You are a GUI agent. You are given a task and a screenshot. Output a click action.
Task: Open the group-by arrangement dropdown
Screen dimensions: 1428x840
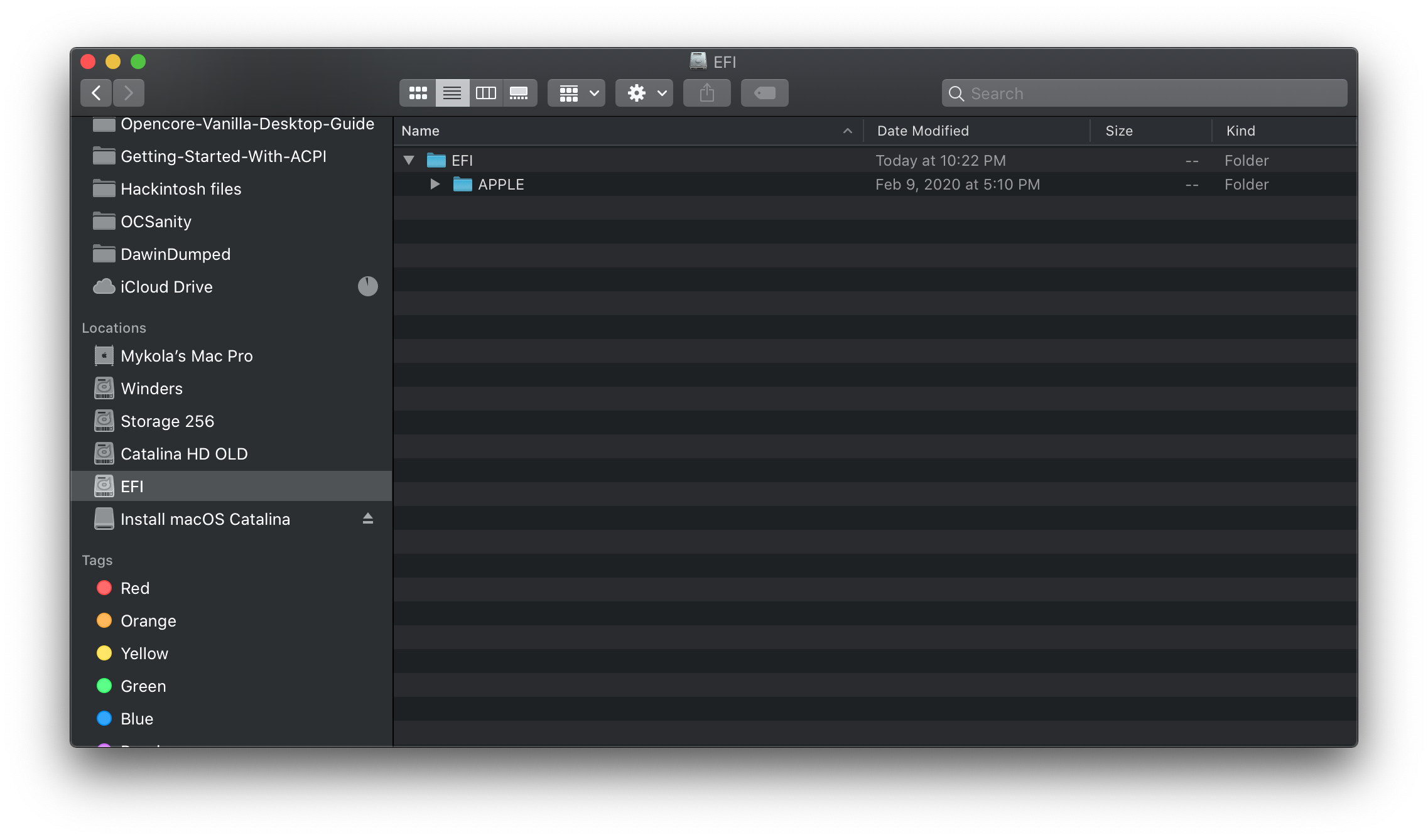(x=576, y=93)
